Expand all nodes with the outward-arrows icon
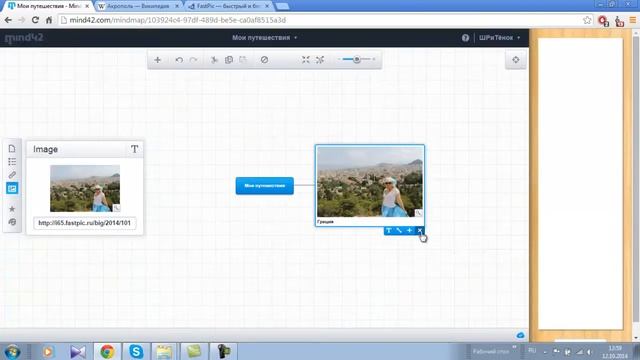 click(x=320, y=60)
